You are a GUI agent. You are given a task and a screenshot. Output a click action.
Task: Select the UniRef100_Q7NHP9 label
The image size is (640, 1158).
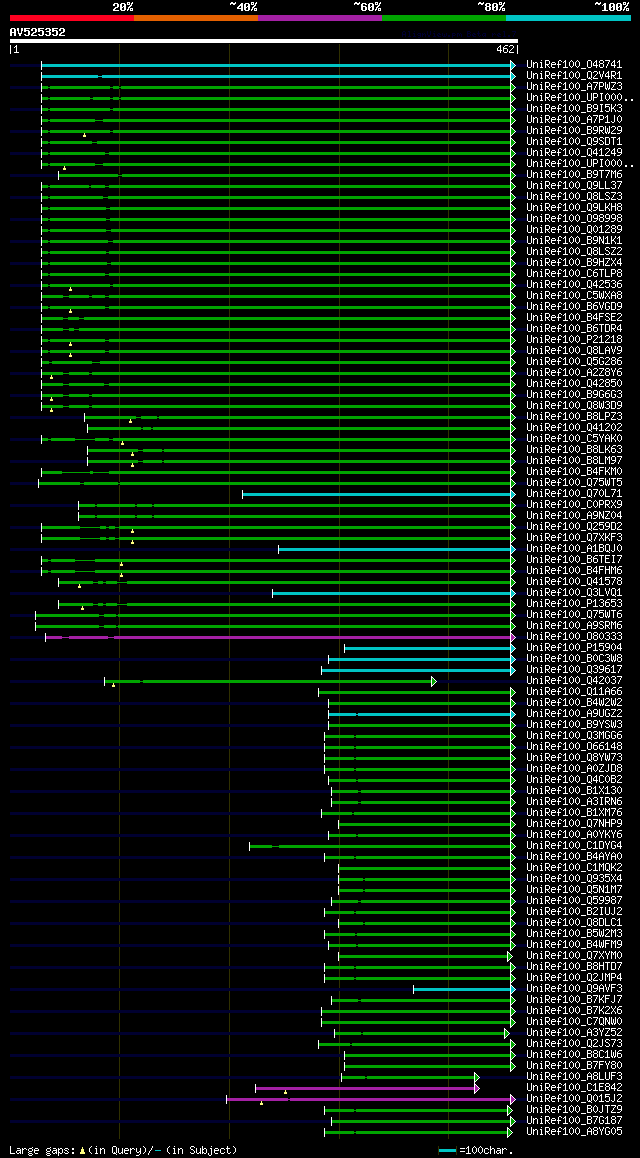pyautogui.click(x=574, y=824)
